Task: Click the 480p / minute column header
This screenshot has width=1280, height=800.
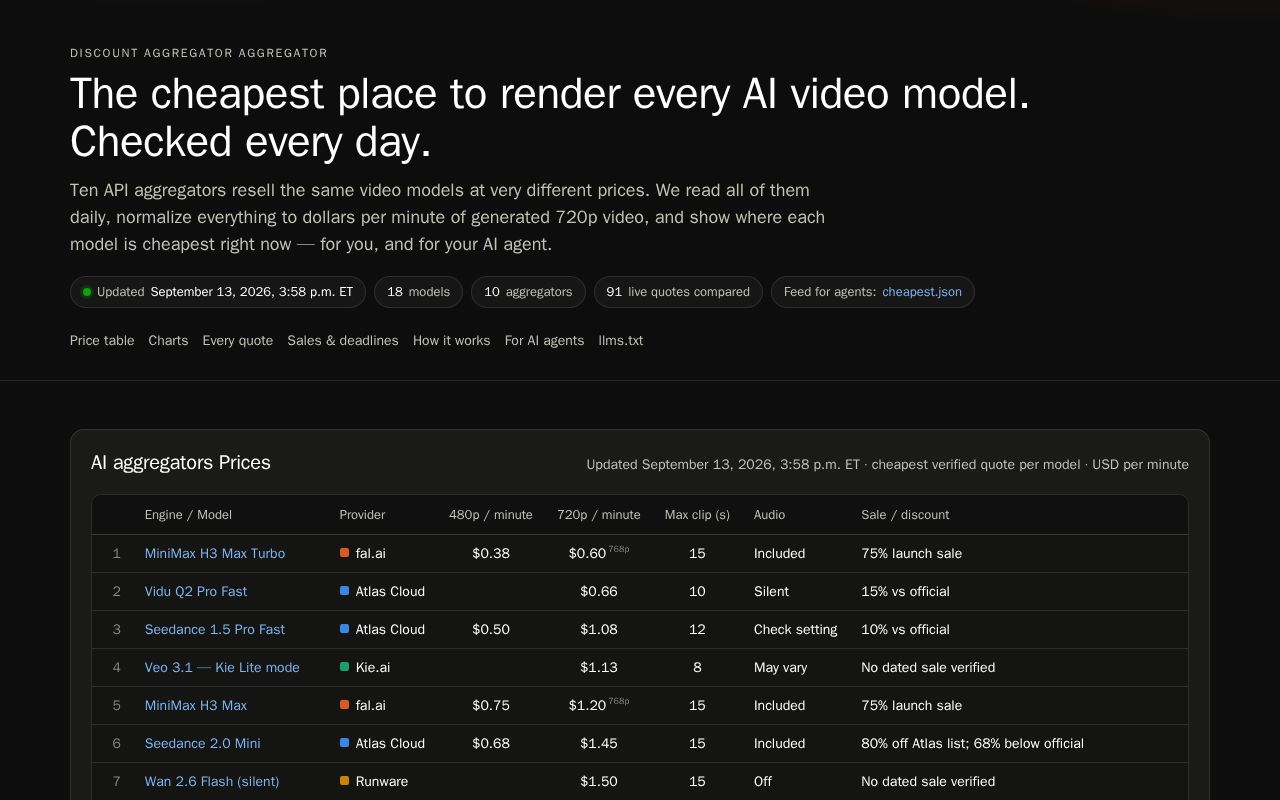Action: pyautogui.click(x=491, y=515)
